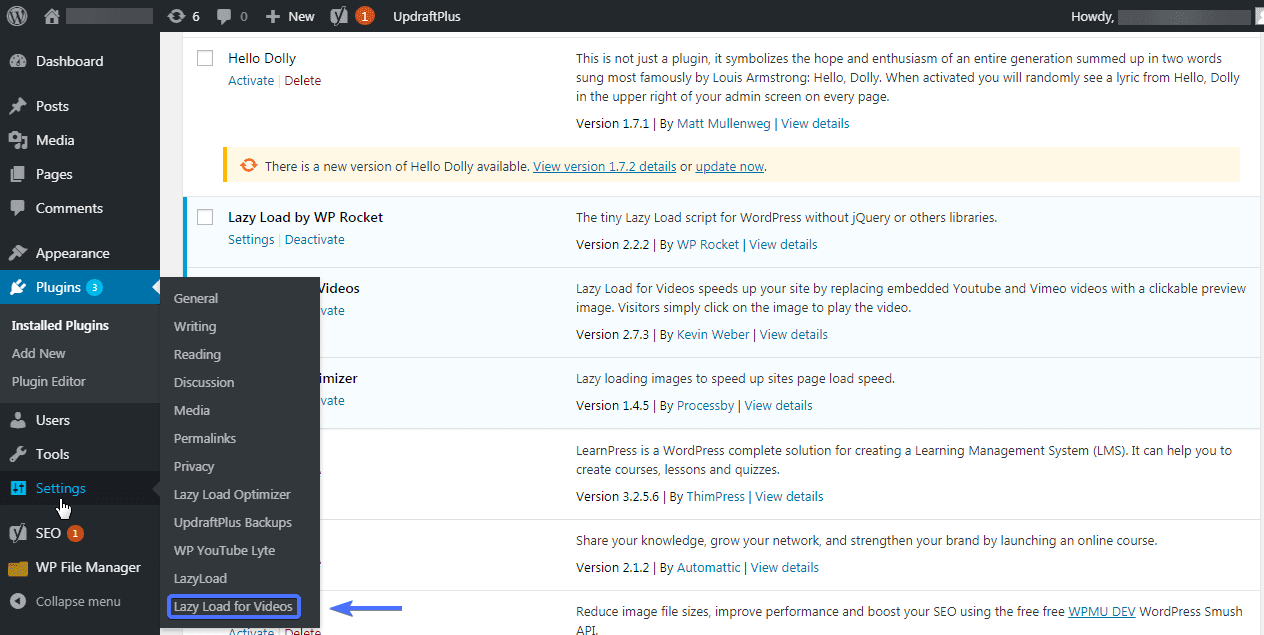Click the Appearance paintbrush icon
Image resolution: width=1264 pixels, height=635 pixels.
tap(18, 253)
